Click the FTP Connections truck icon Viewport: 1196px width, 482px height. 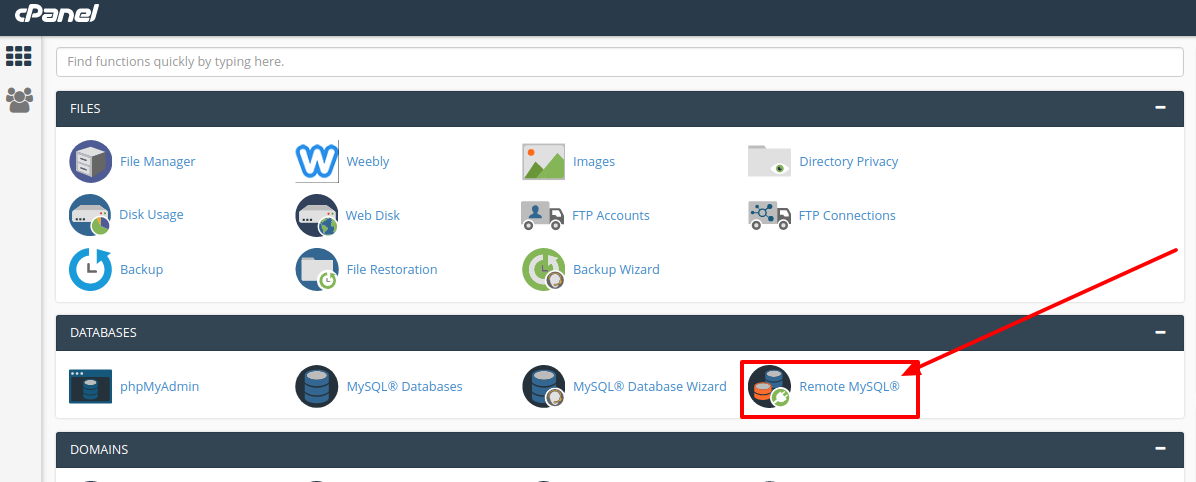(x=769, y=215)
